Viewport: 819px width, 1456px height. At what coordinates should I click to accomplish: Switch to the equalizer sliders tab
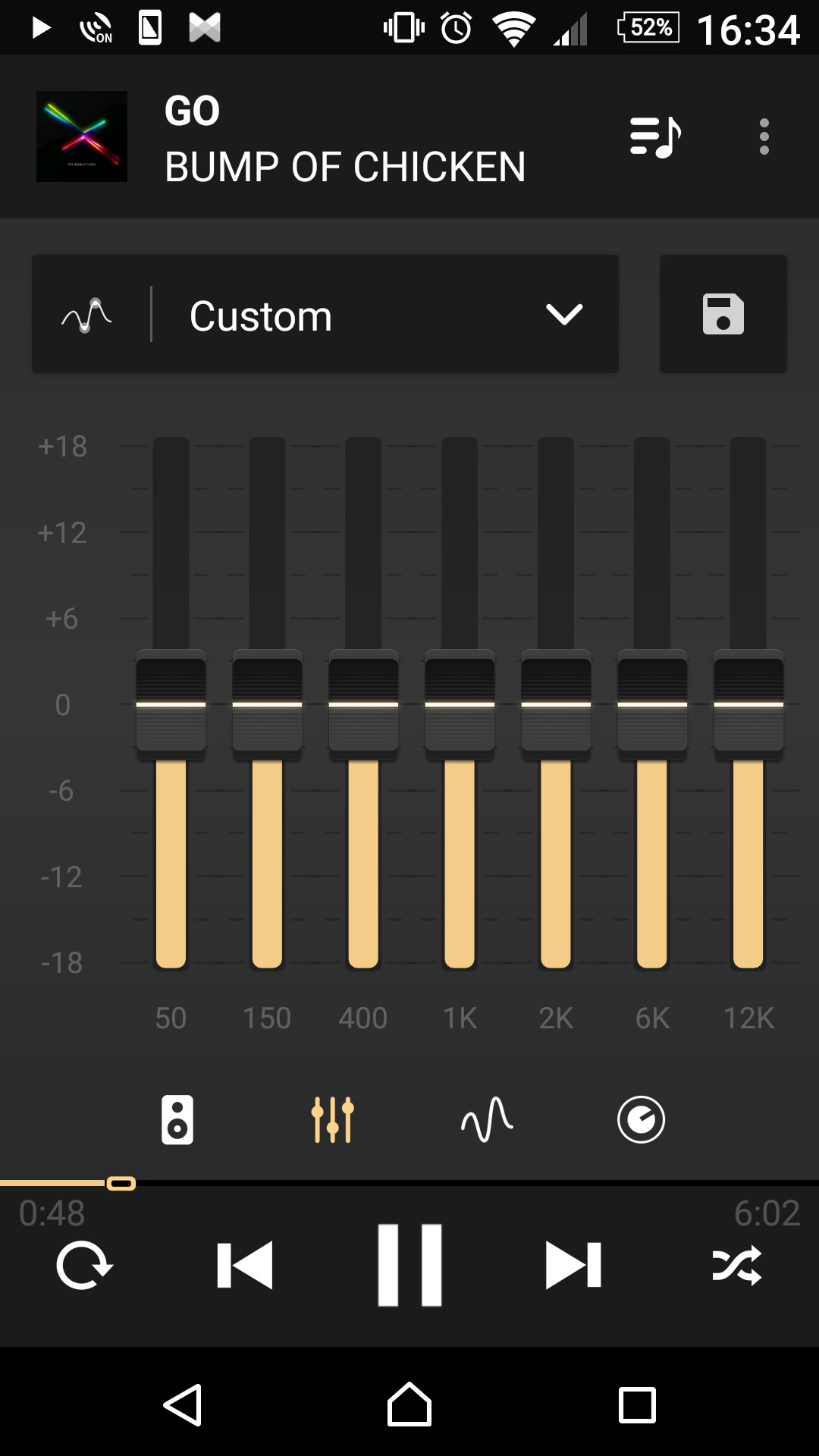pyautogui.click(x=332, y=1119)
